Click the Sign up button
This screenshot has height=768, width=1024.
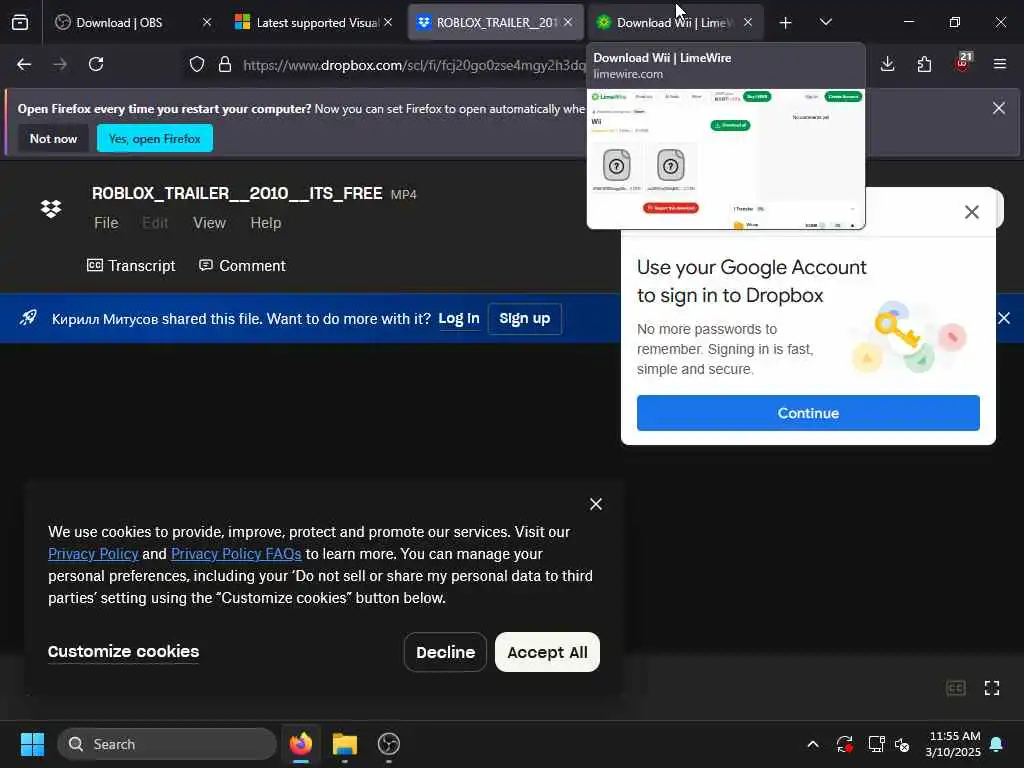click(x=524, y=319)
